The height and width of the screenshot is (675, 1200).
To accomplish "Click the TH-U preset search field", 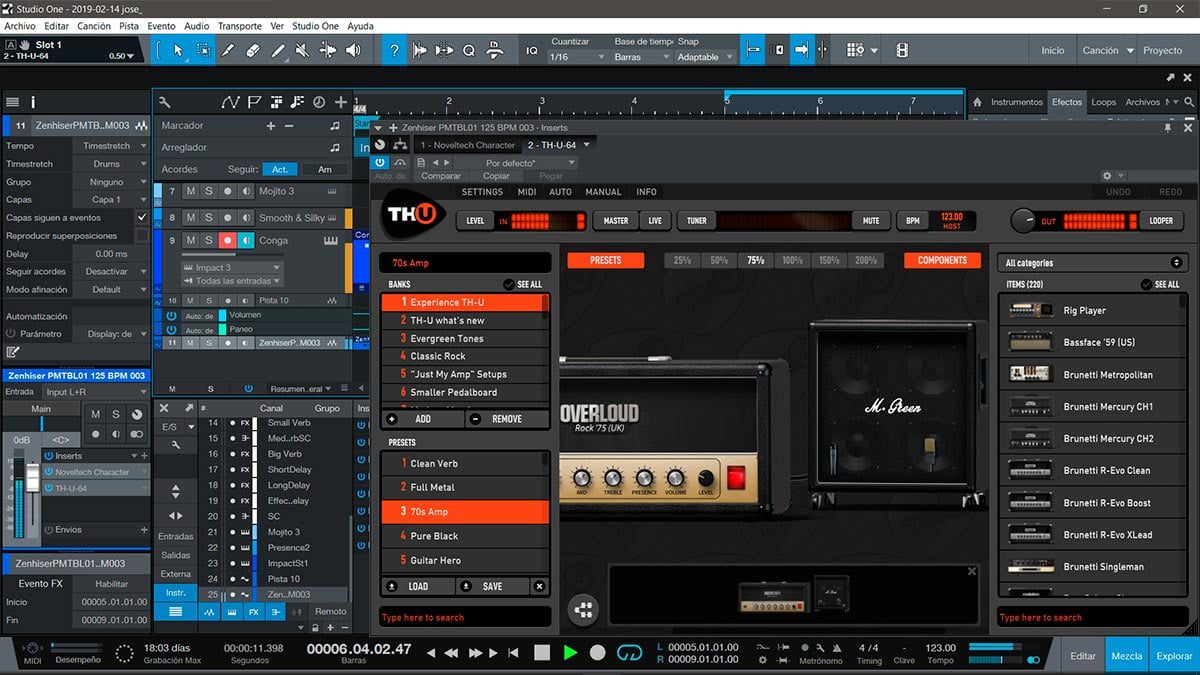I will 465,617.
